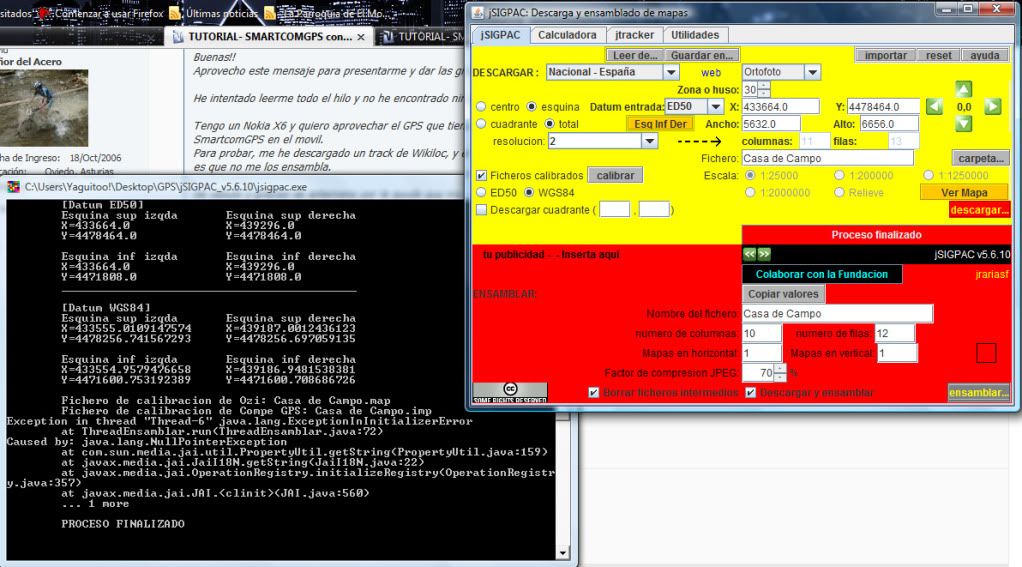Open the resolucion dropdown
Viewport: 1022px width, 567px height.
coord(649,141)
